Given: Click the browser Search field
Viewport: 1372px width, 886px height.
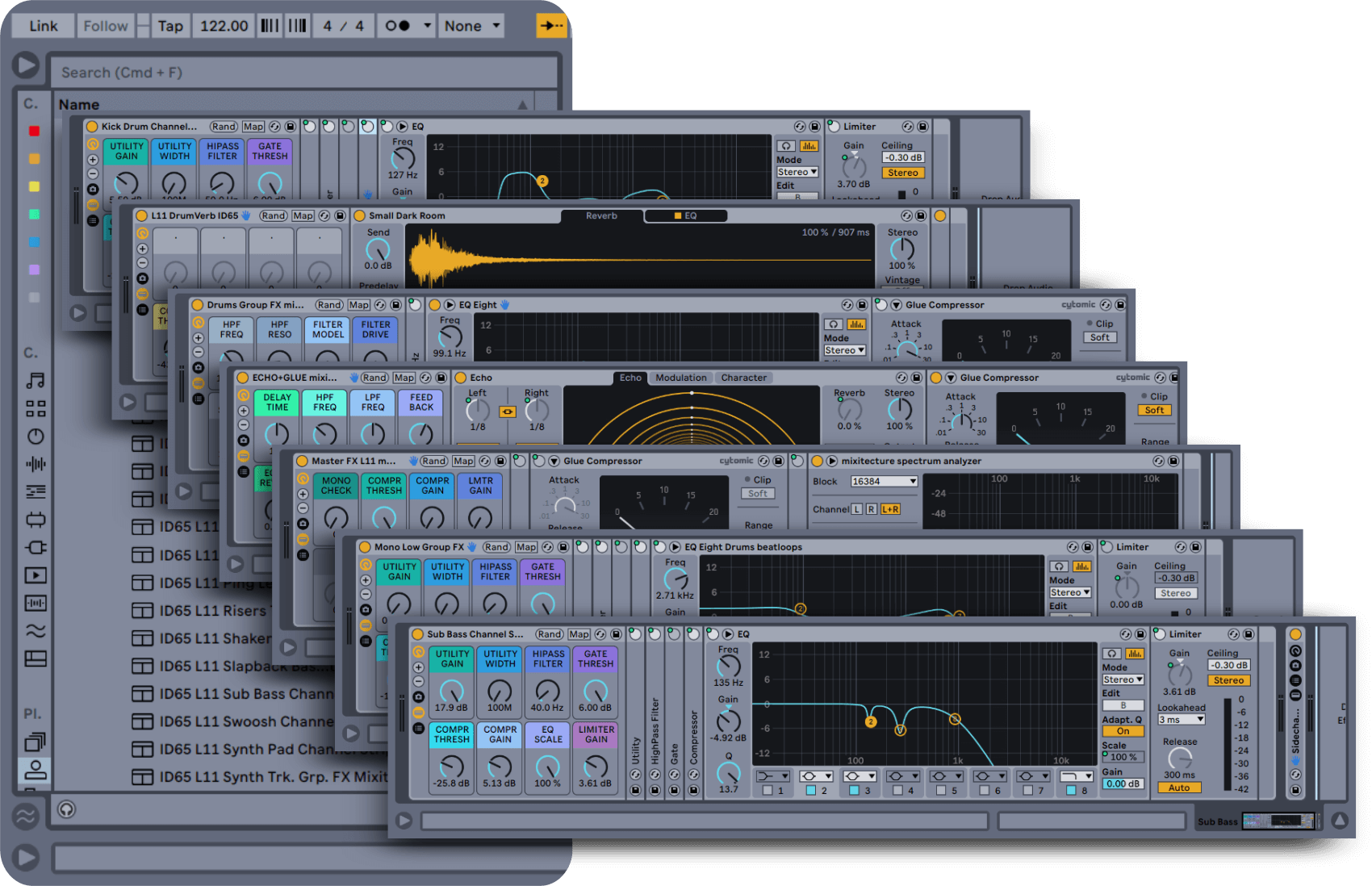Looking at the screenshot, I should point(304,73).
